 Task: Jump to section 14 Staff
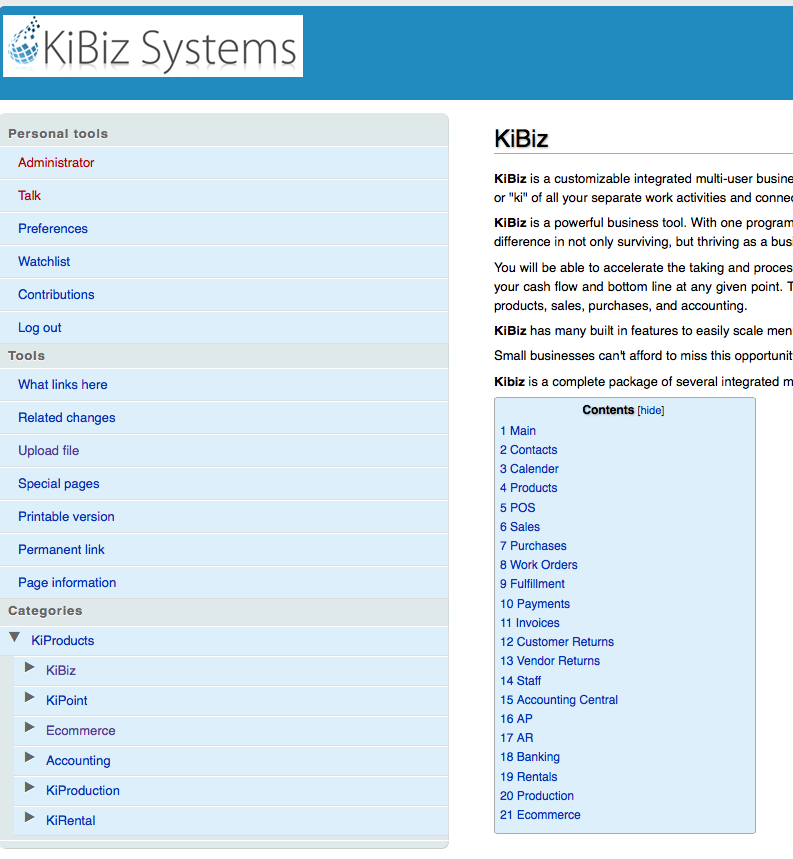520,681
